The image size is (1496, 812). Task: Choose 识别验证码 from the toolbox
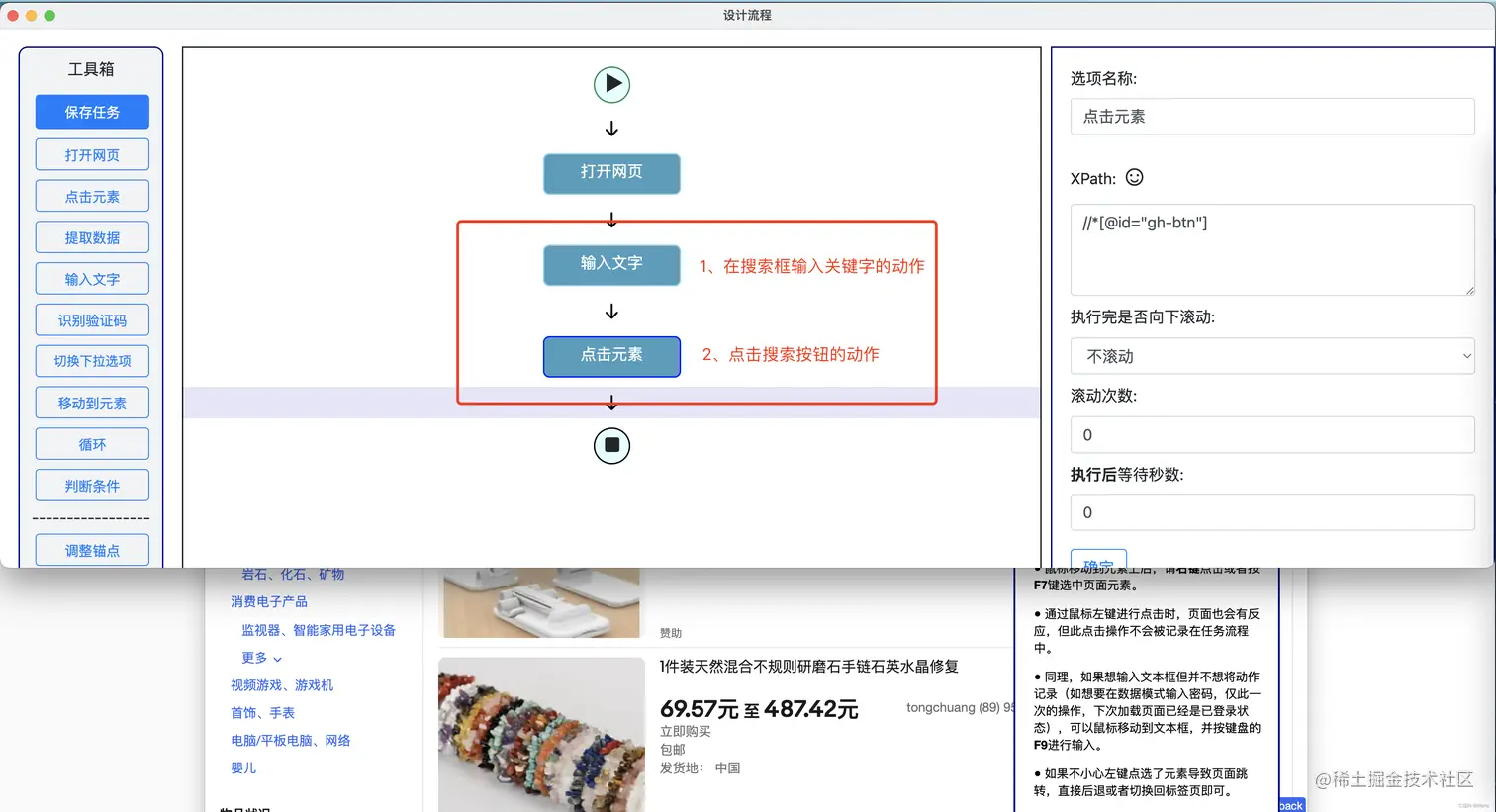pos(91,319)
